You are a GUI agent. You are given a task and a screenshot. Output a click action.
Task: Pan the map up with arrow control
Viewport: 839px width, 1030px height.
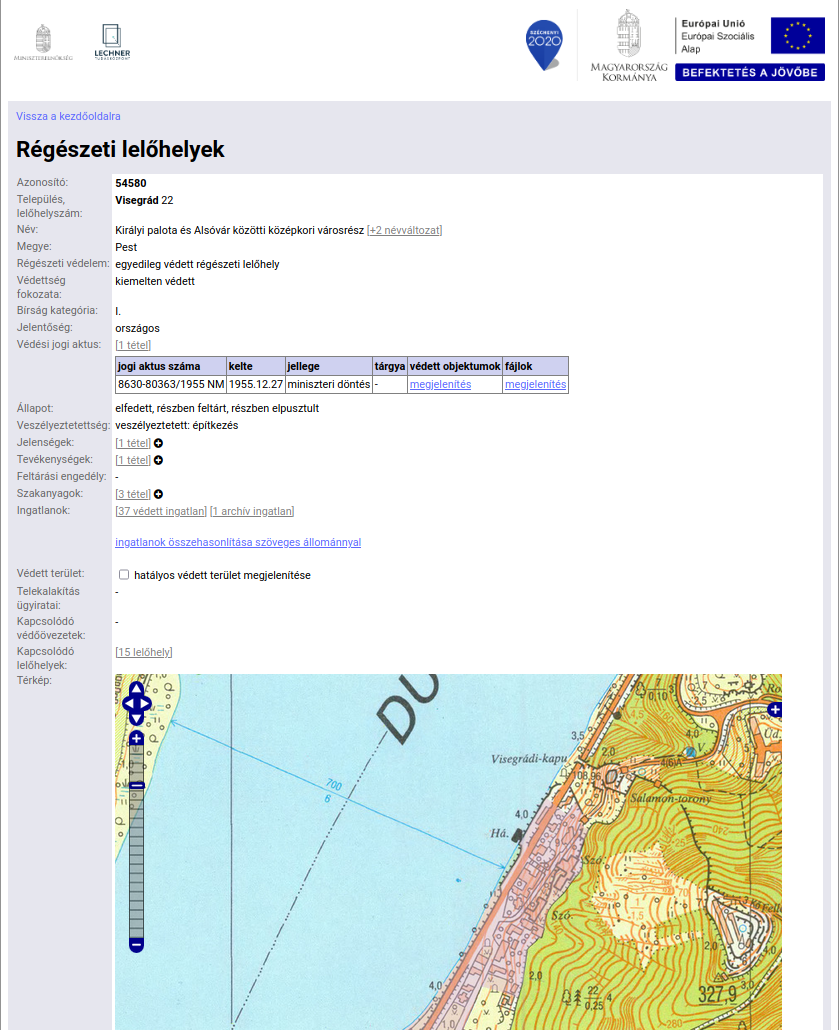tap(136, 689)
